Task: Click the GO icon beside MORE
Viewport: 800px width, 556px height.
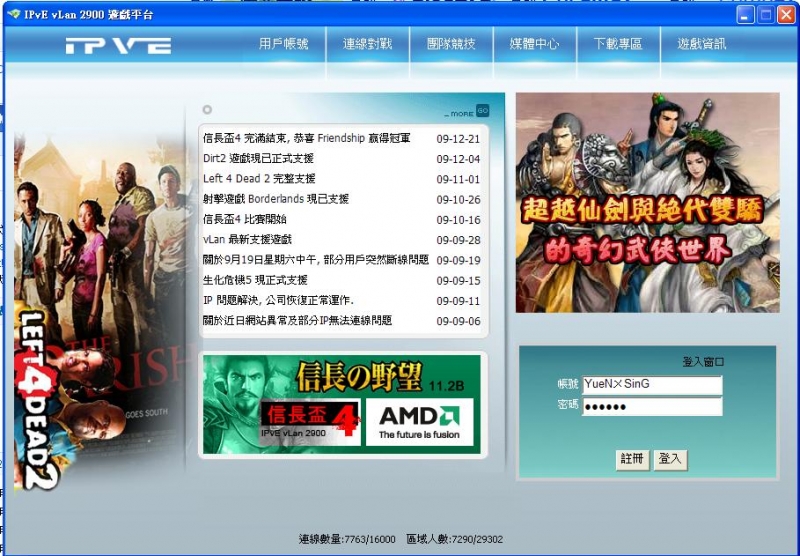Action: click(482, 110)
